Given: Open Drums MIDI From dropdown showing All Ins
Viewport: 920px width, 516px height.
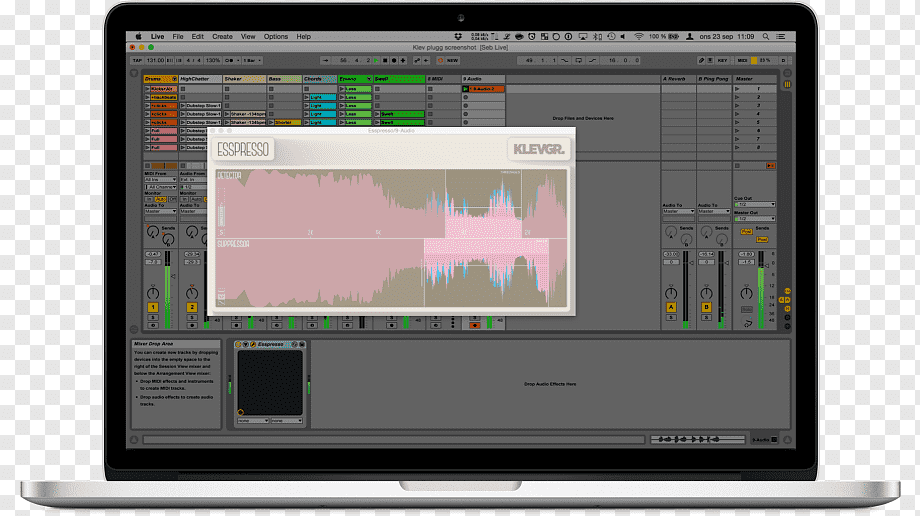Looking at the screenshot, I should pyautogui.click(x=161, y=180).
